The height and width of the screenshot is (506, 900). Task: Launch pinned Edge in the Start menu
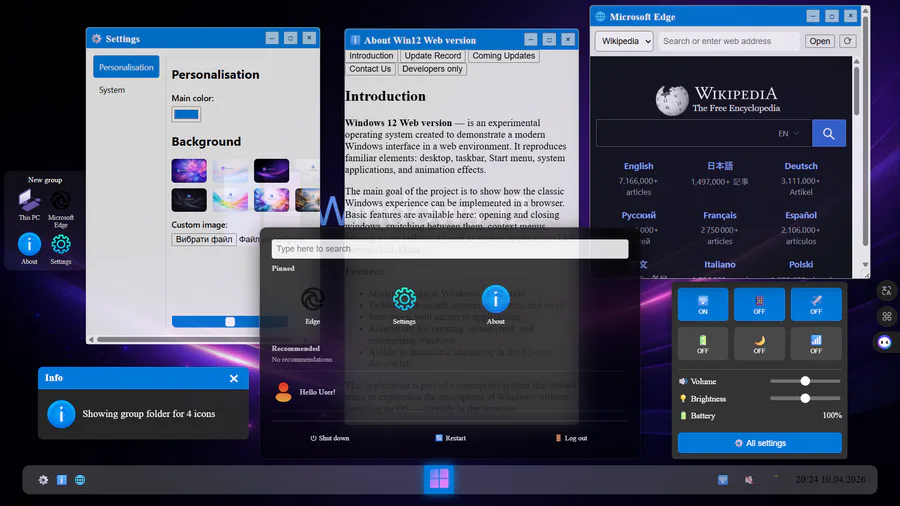[x=313, y=306]
